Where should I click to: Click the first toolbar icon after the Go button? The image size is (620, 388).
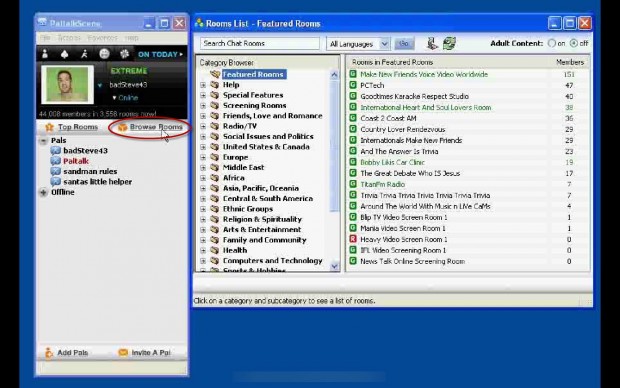432,44
